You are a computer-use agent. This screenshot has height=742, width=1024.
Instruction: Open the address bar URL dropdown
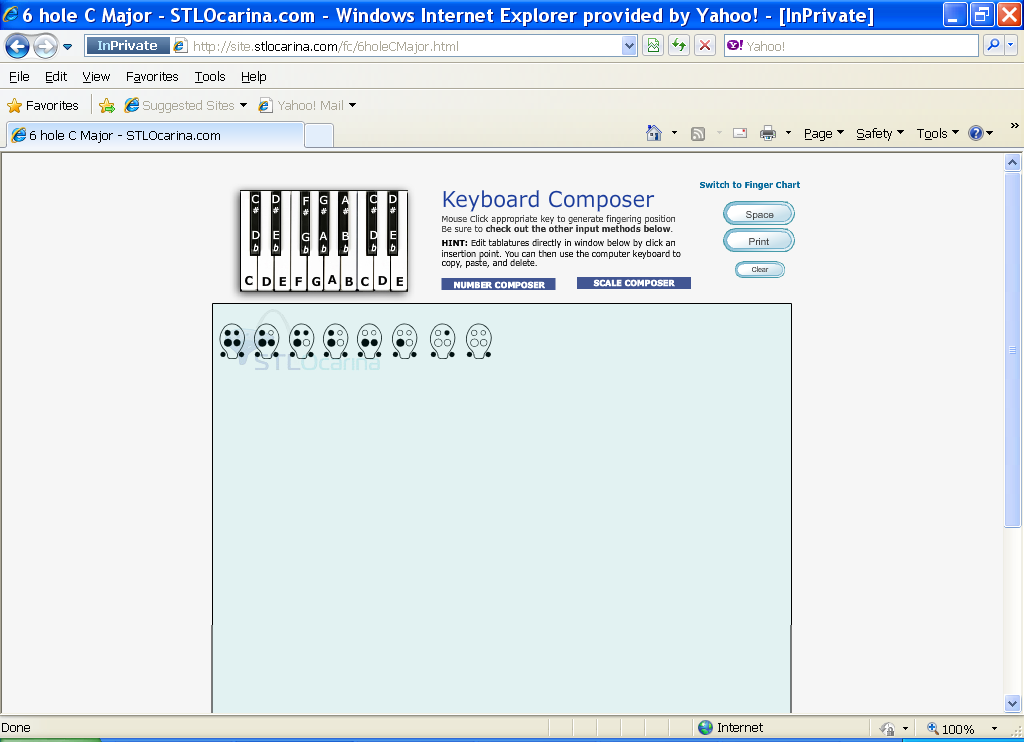pos(629,46)
